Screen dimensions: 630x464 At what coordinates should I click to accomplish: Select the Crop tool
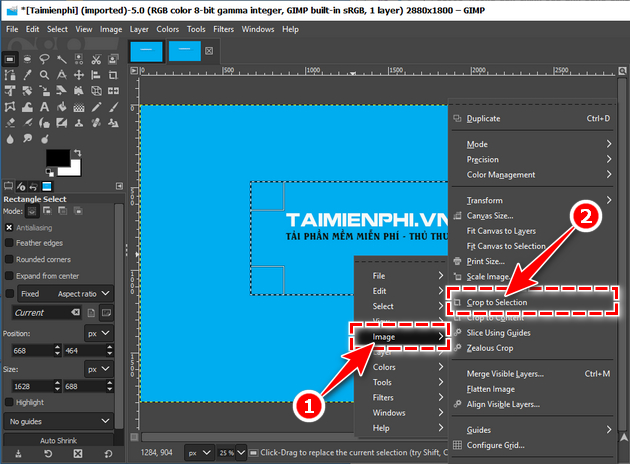(113, 75)
